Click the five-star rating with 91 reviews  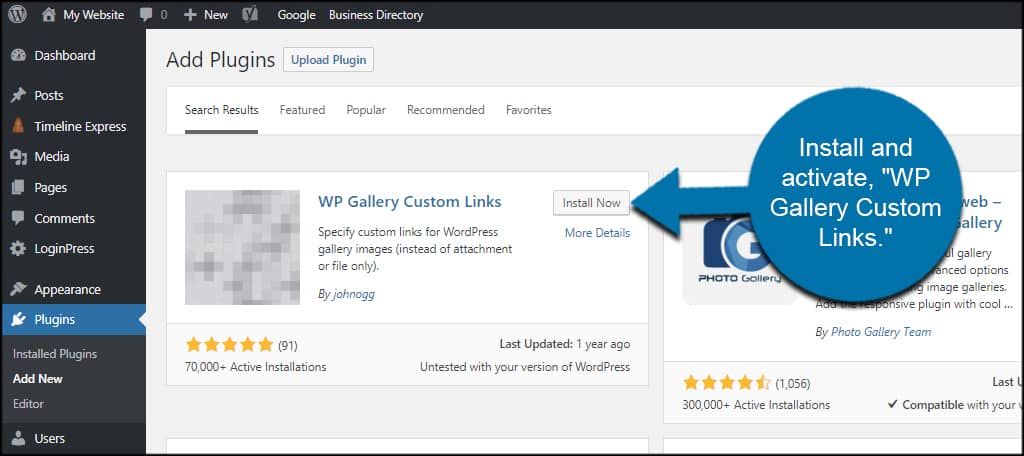[229, 344]
